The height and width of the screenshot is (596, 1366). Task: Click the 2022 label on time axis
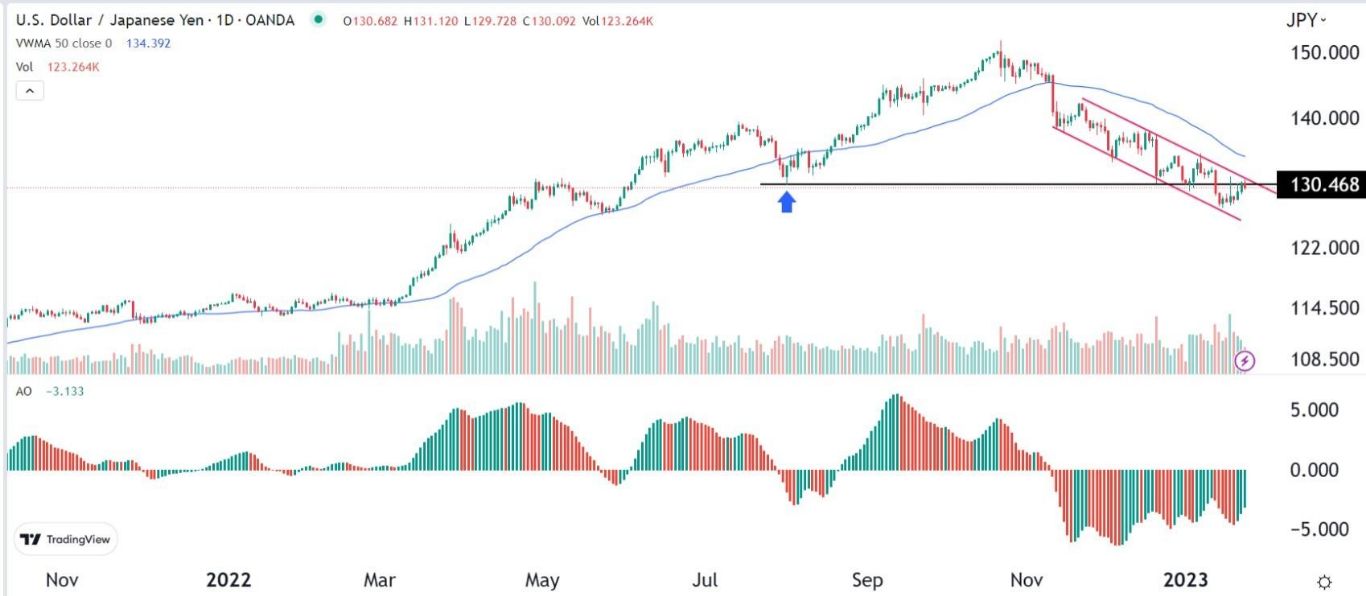[x=227, y=580]
